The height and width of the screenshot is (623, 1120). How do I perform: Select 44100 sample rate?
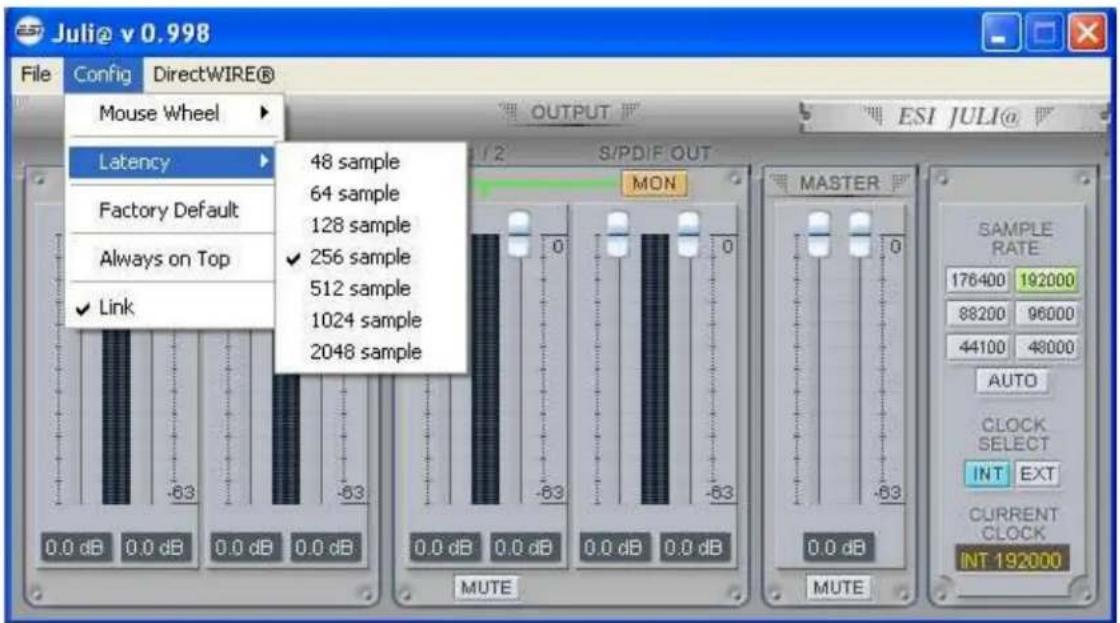978,347
